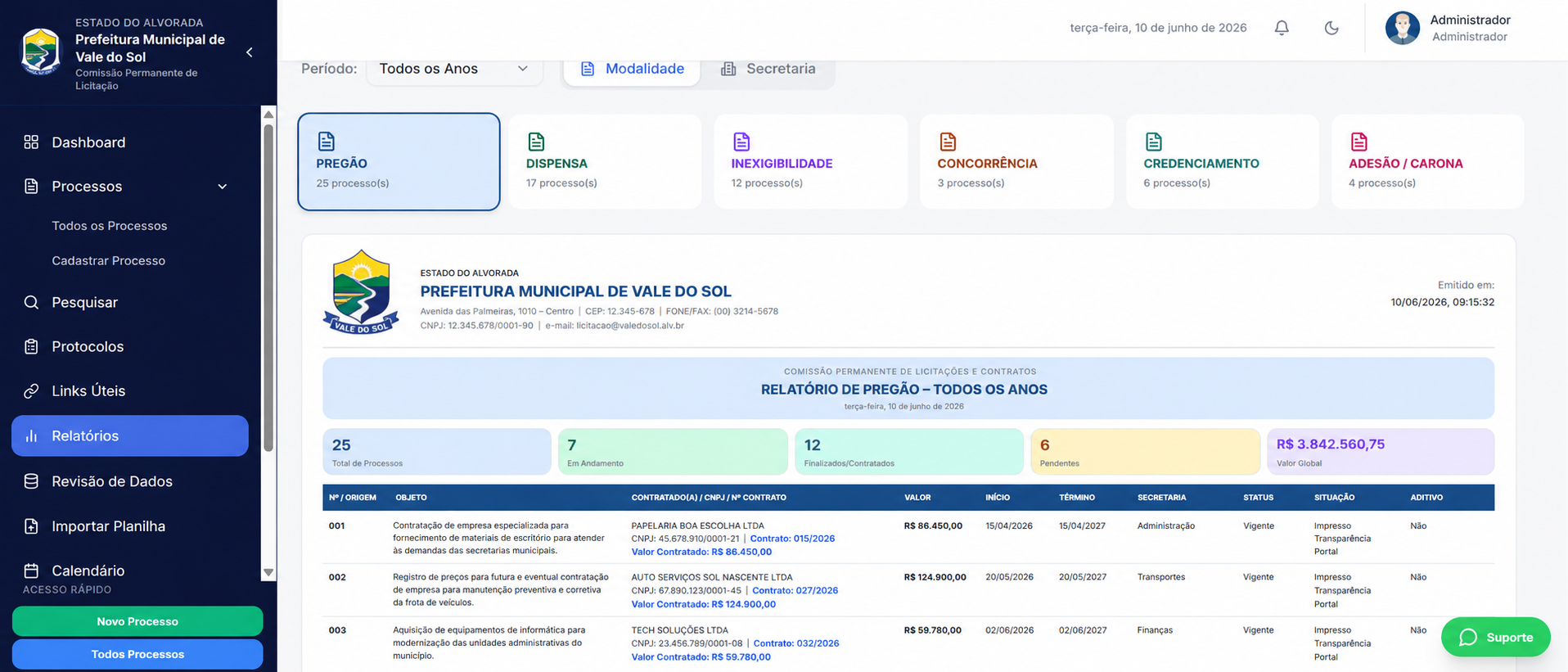Open Todos os Processos submenu item
Screen dimensions: 1568x672
[110, 226]
